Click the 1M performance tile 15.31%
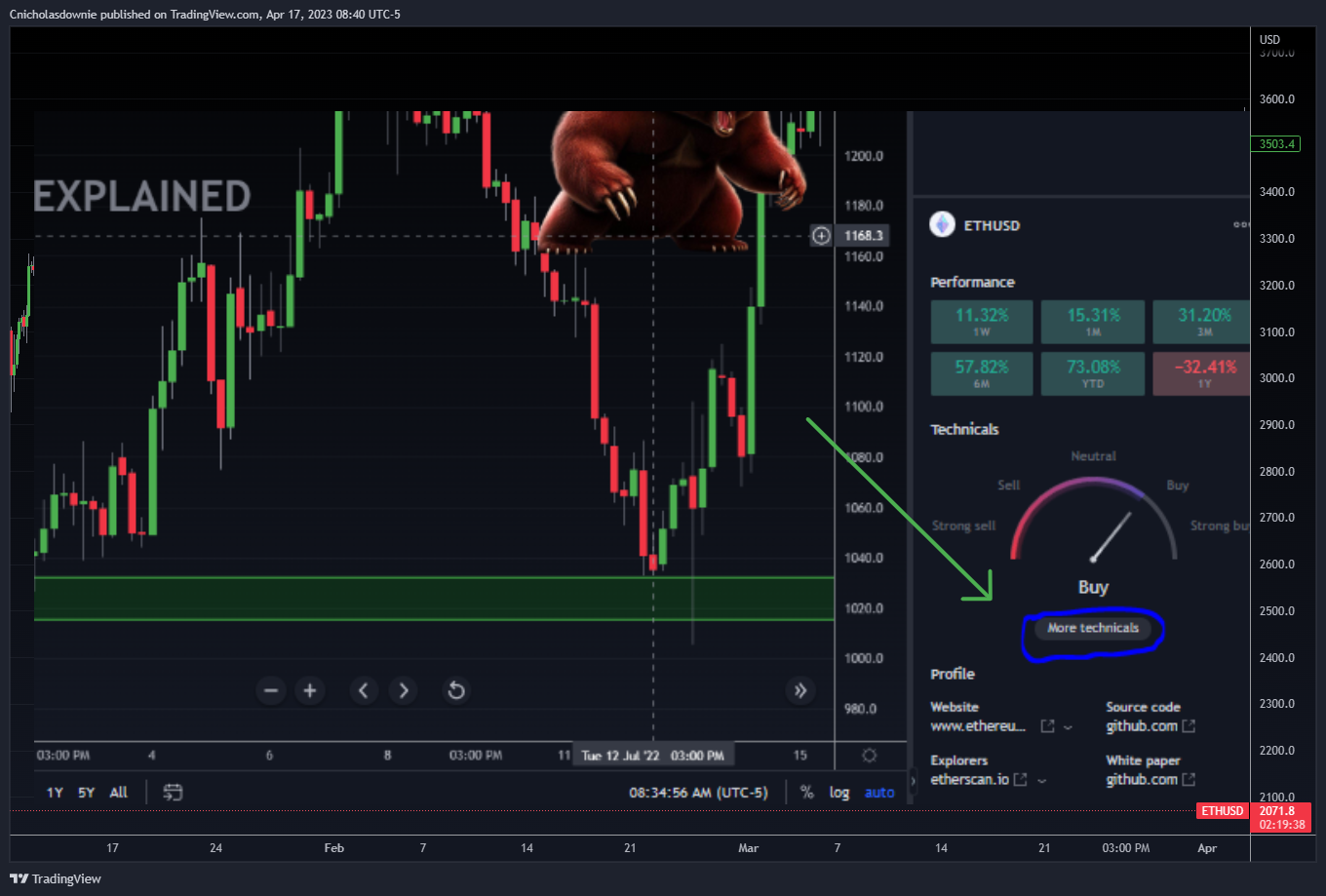 (x=1093, y=322)
